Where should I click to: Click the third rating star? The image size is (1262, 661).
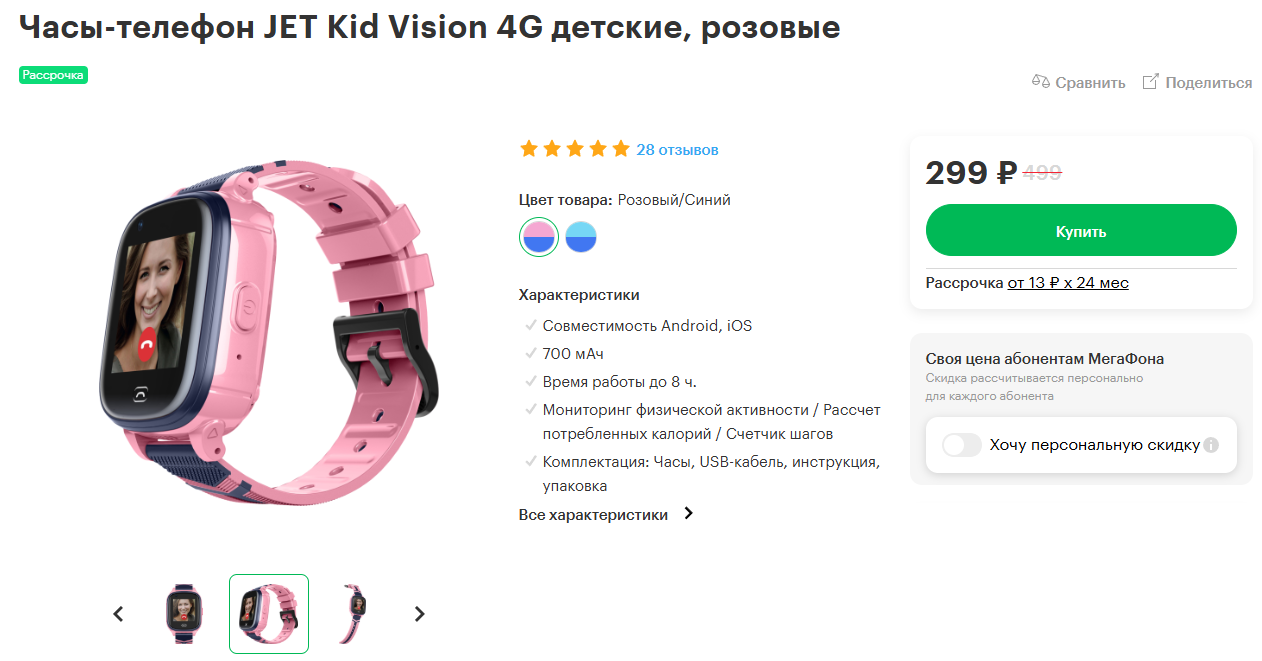[575, 149]
